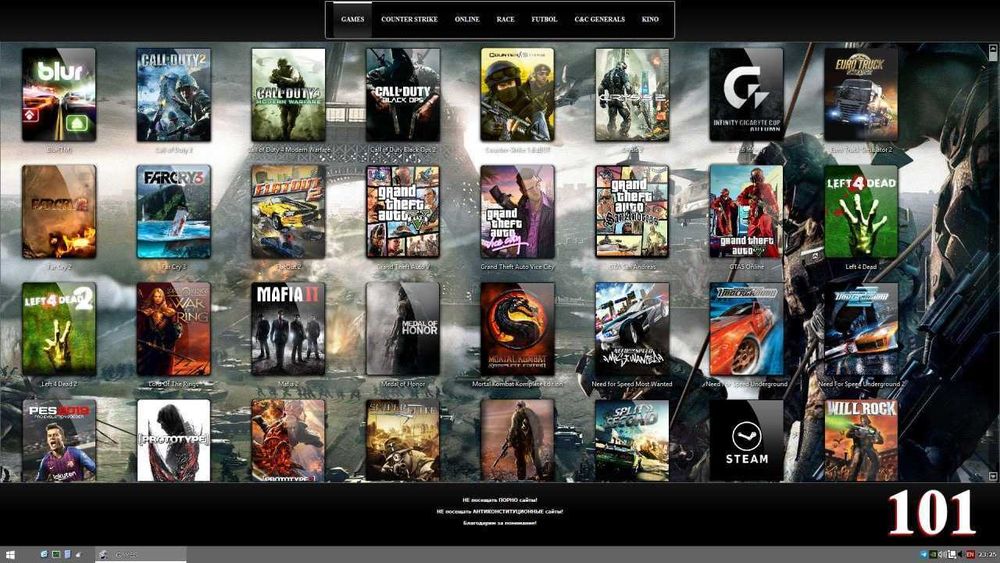Start the FlatOut 2 game

click(x=288, y=212)
